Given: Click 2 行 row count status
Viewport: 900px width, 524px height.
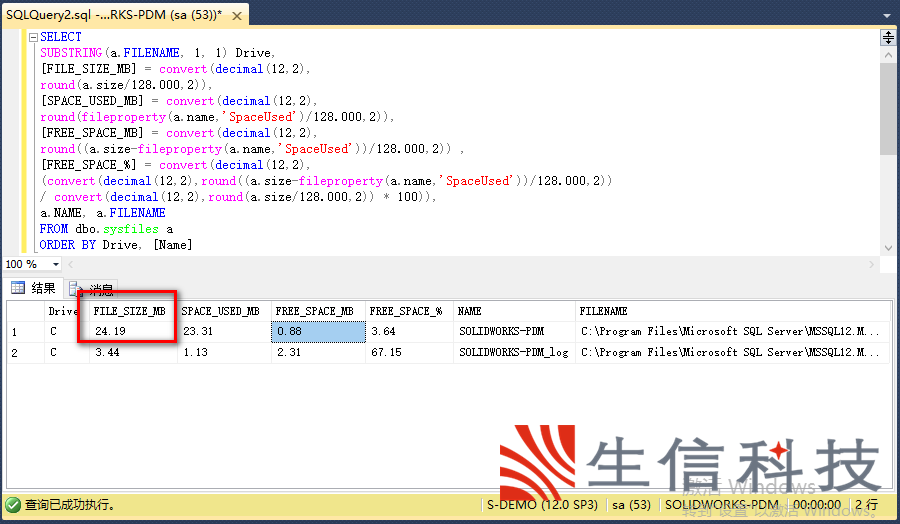Looking at the screenshot, I should coord(866,505).
